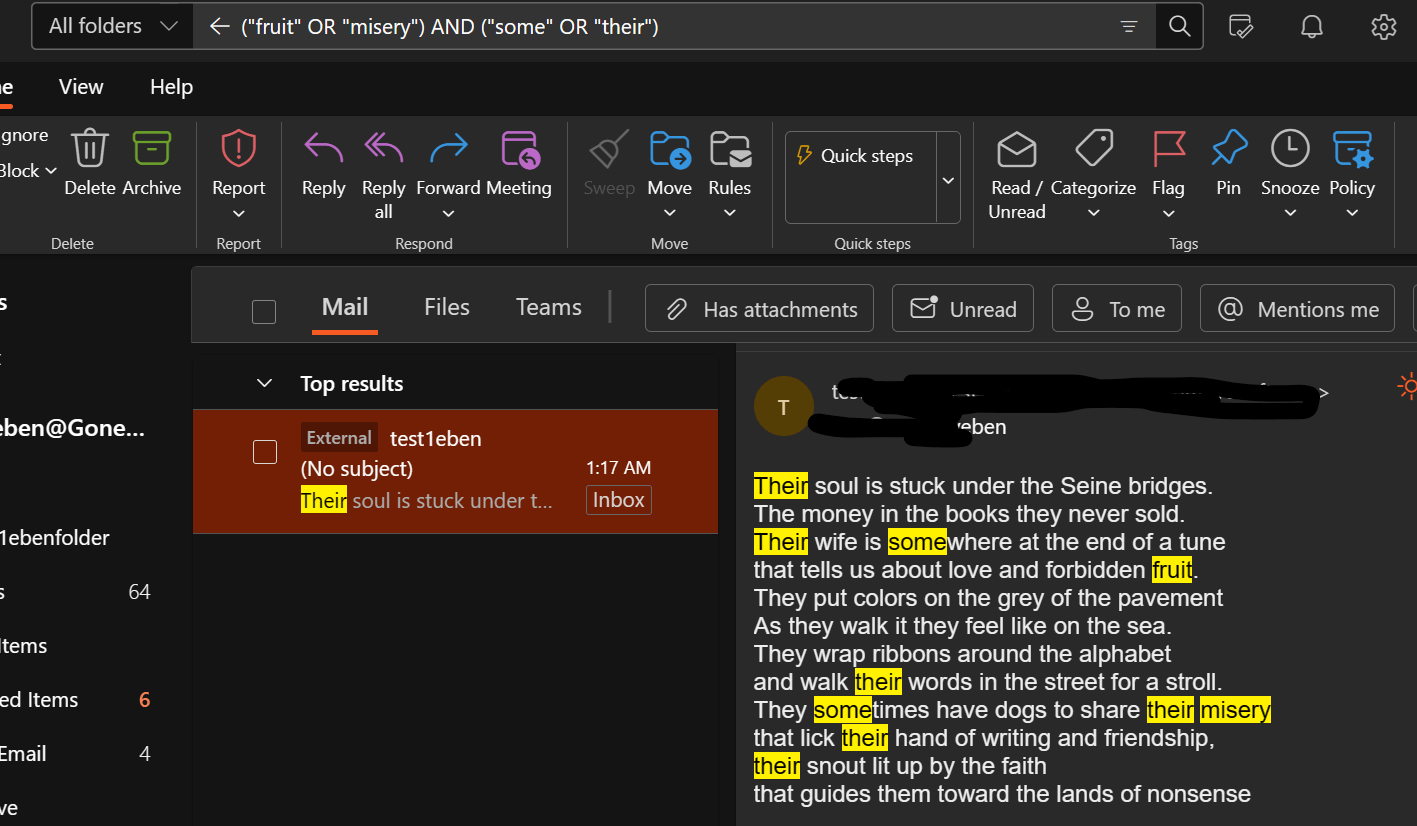Expand the Quick steps gallery arrow
The width and height of the screenshot is (1417, 826).
point(949,179)
